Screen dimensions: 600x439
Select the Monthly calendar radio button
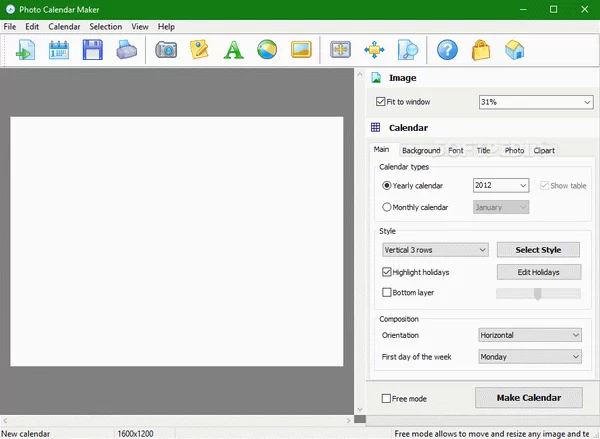(x=386, y=207)
